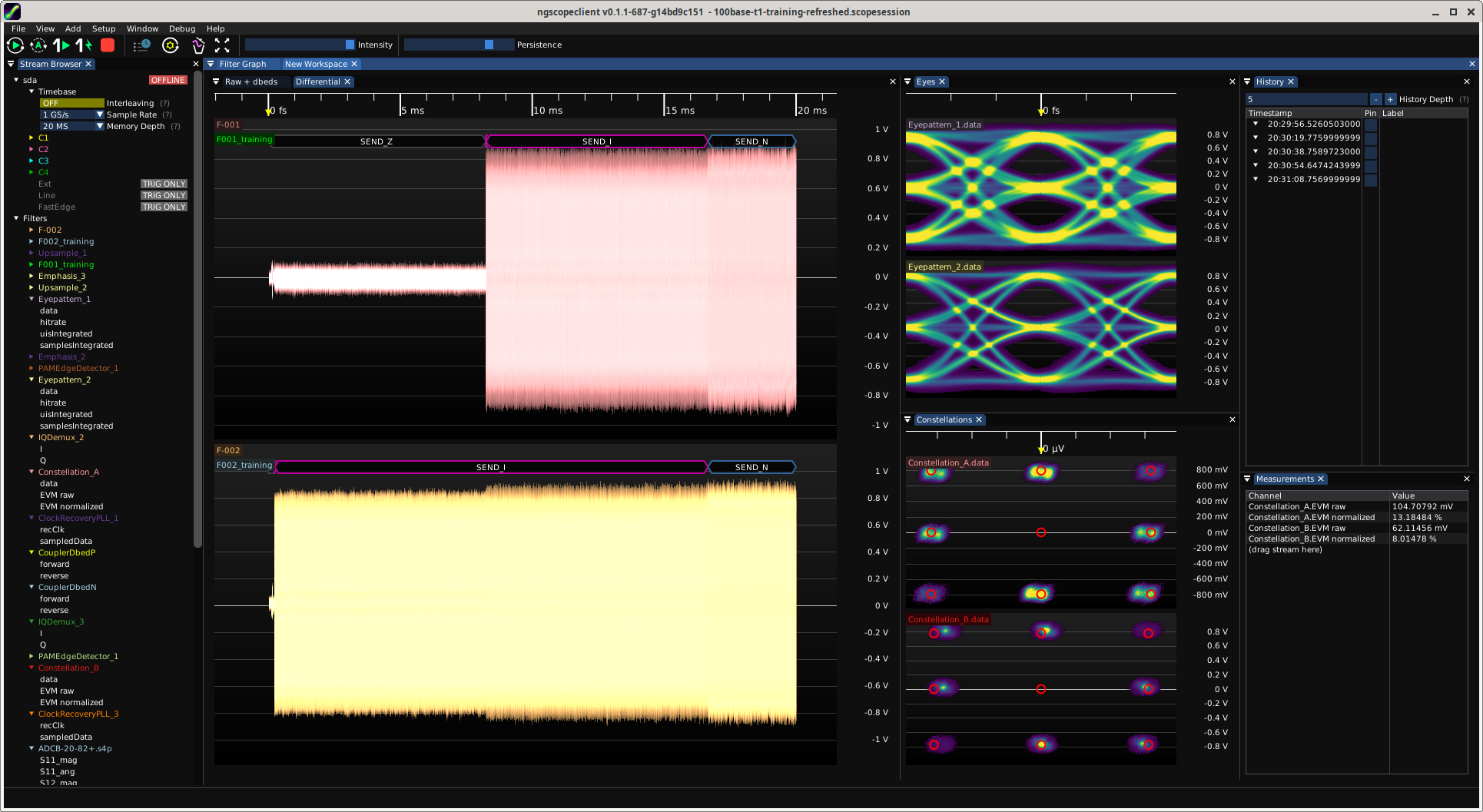Adjust the Intensity slider
This screenshot has width=1483, height=812.
(x=300, y=45)
